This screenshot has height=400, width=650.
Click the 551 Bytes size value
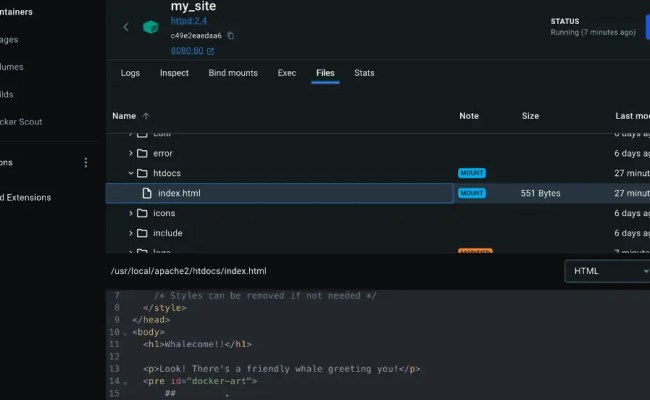[x=541, y=193]
